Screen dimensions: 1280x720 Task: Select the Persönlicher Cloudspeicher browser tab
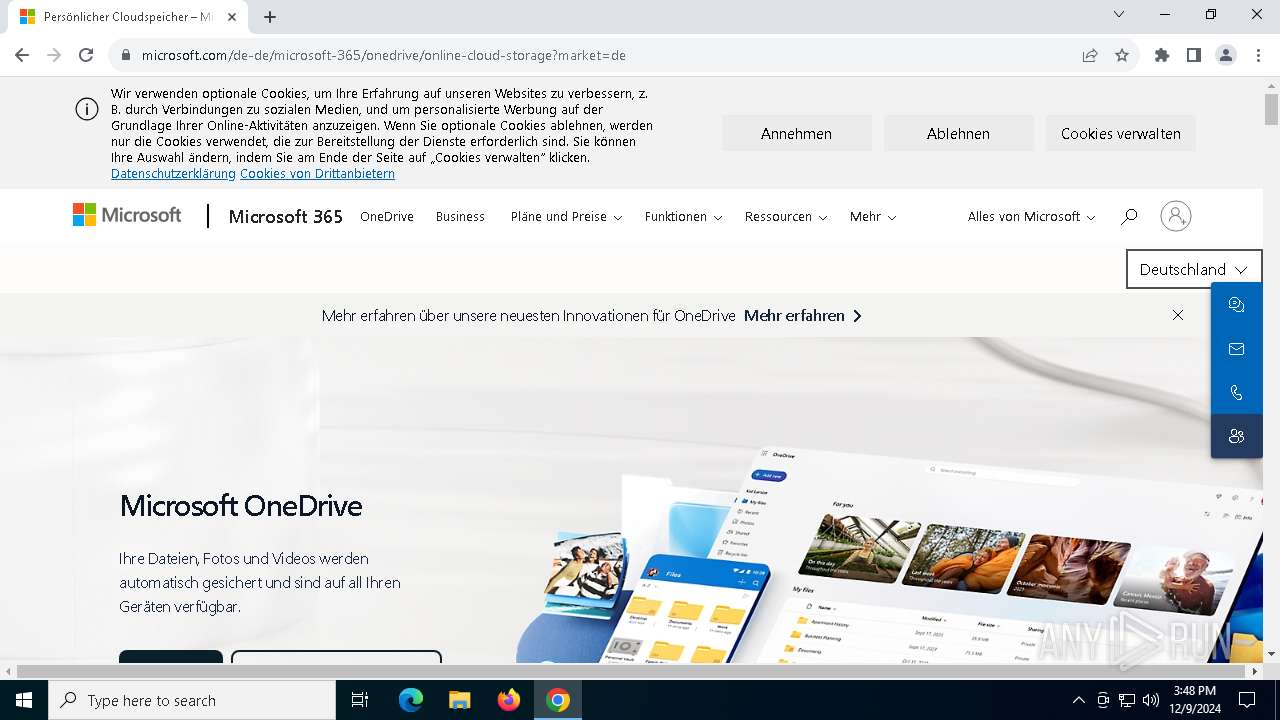click(x=127, y=17)
